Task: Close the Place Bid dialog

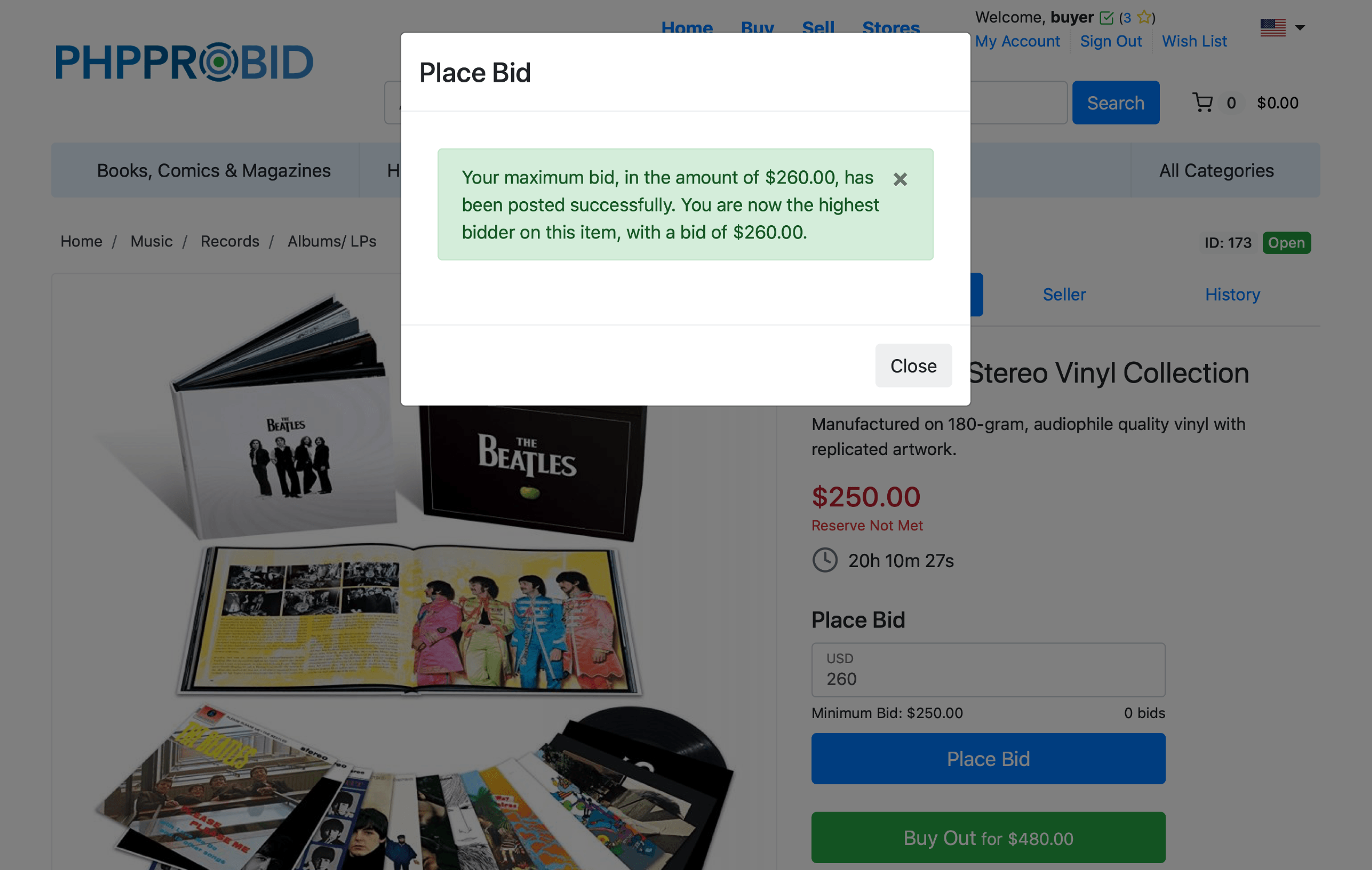Action: pos(913,366)
